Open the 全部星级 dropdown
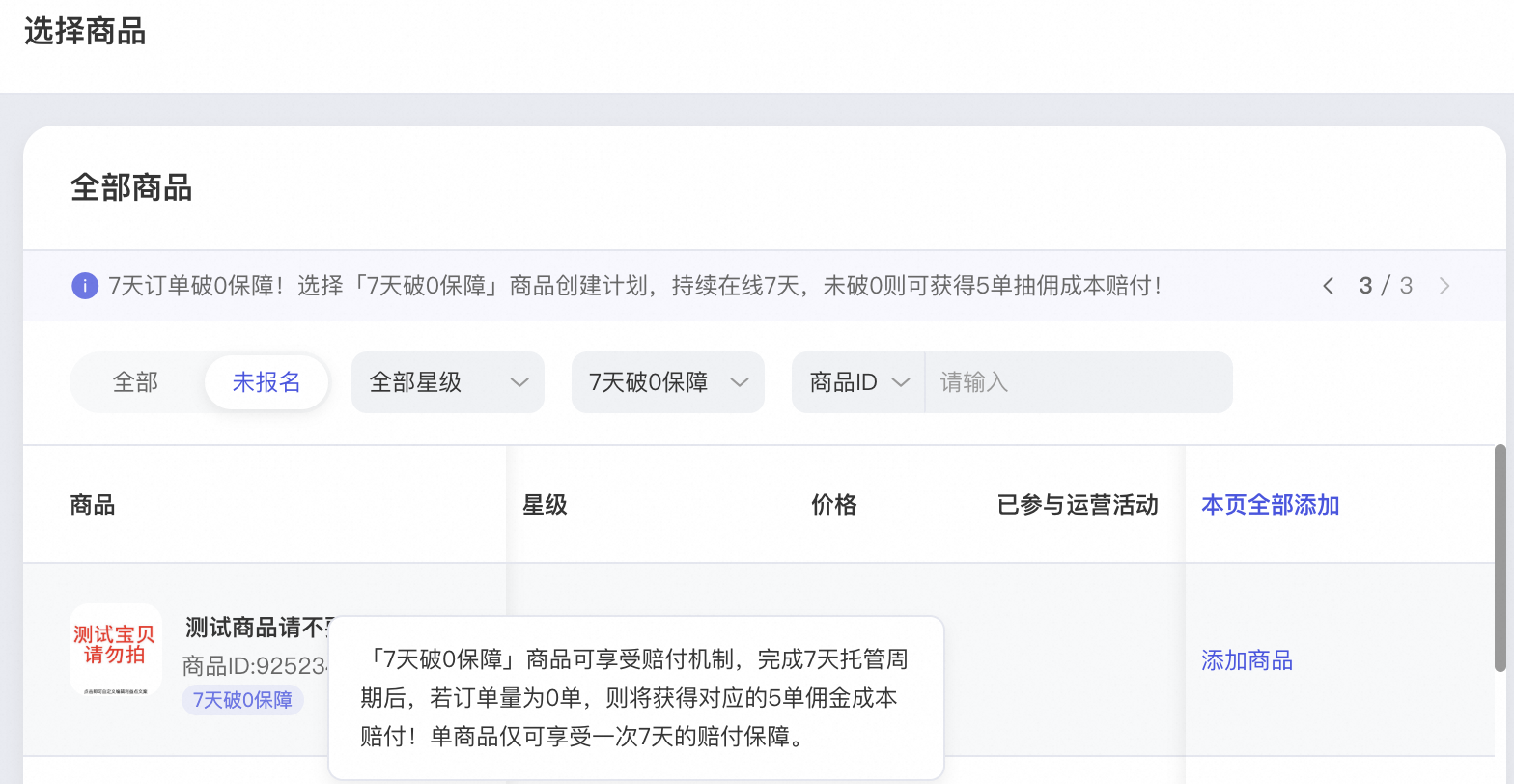This screenshot has width=1514, height=784. [448, 382]
